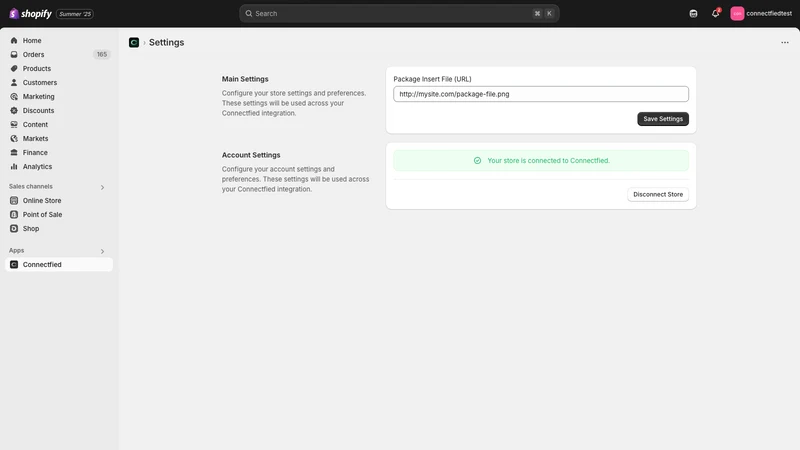Click the Online Store icon
The width and height of the screenshot is (800, 450).
coord(14,201)
